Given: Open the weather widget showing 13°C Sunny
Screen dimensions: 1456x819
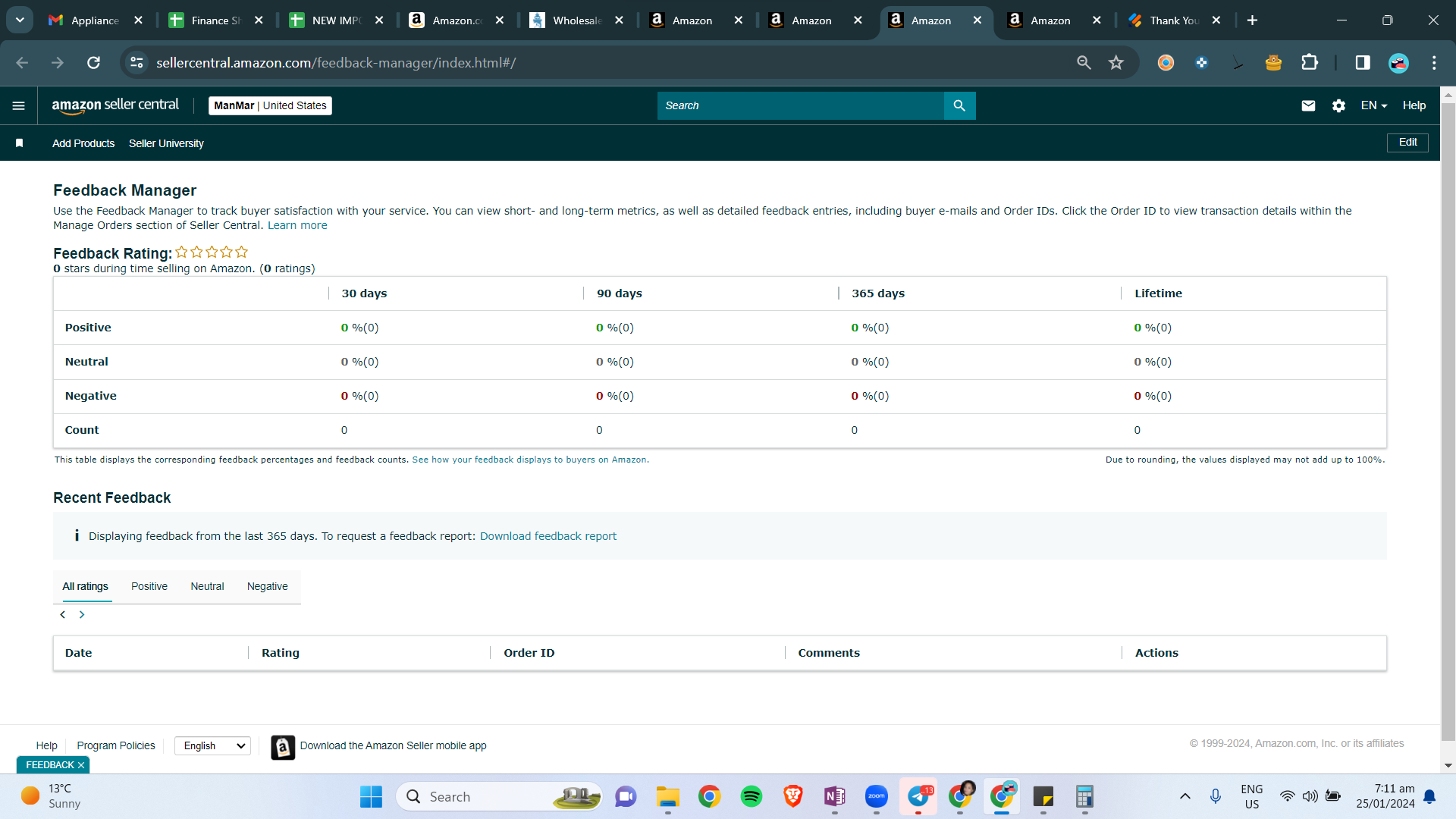Looking at the screenshot, I should click(52, 796).
